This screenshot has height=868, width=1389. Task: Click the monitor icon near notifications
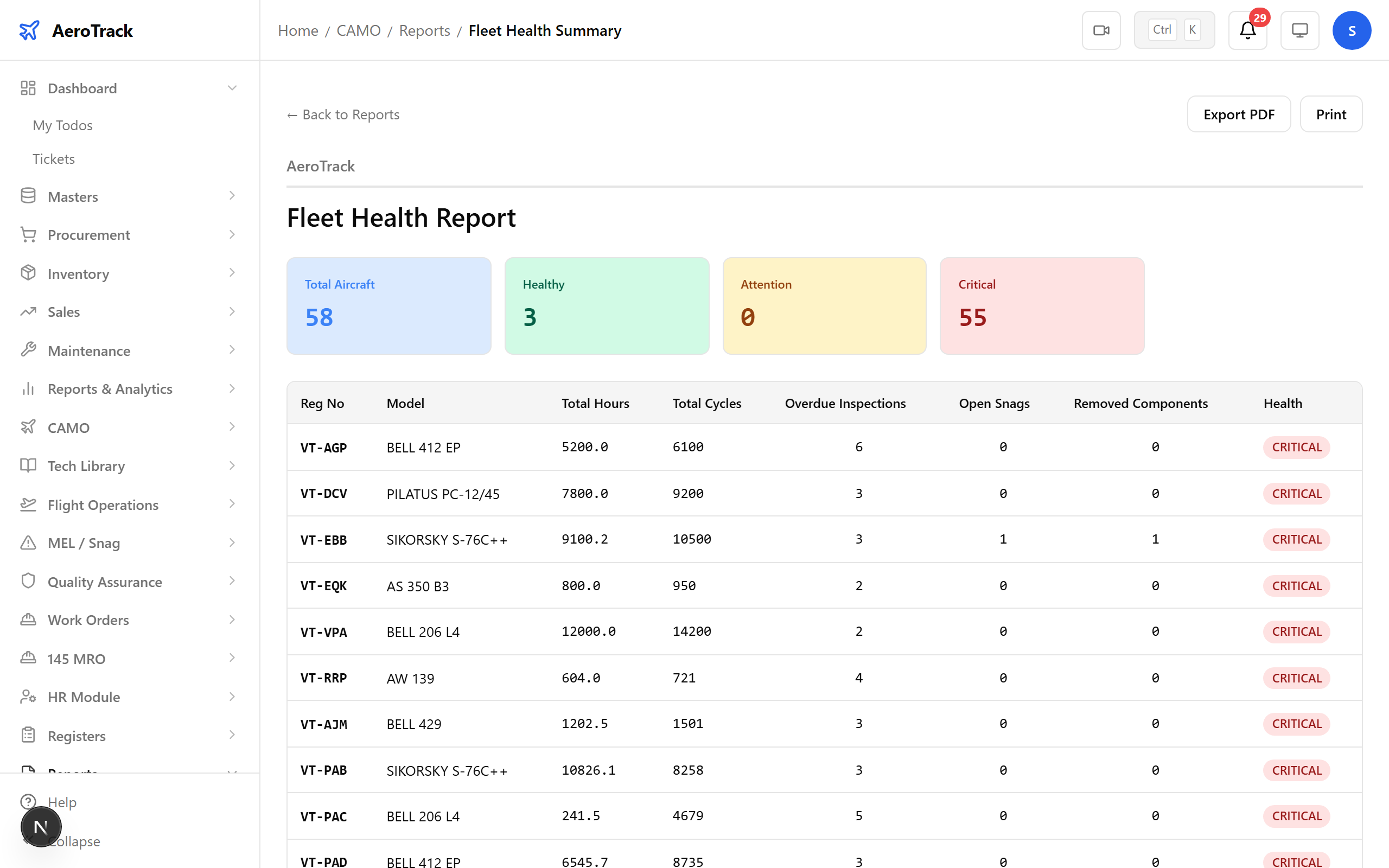(x=1299, y=30)
